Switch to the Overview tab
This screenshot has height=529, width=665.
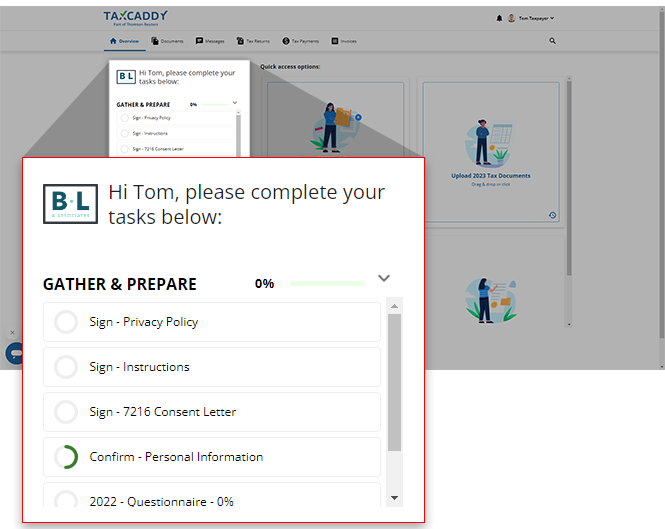tap(124, 41)
